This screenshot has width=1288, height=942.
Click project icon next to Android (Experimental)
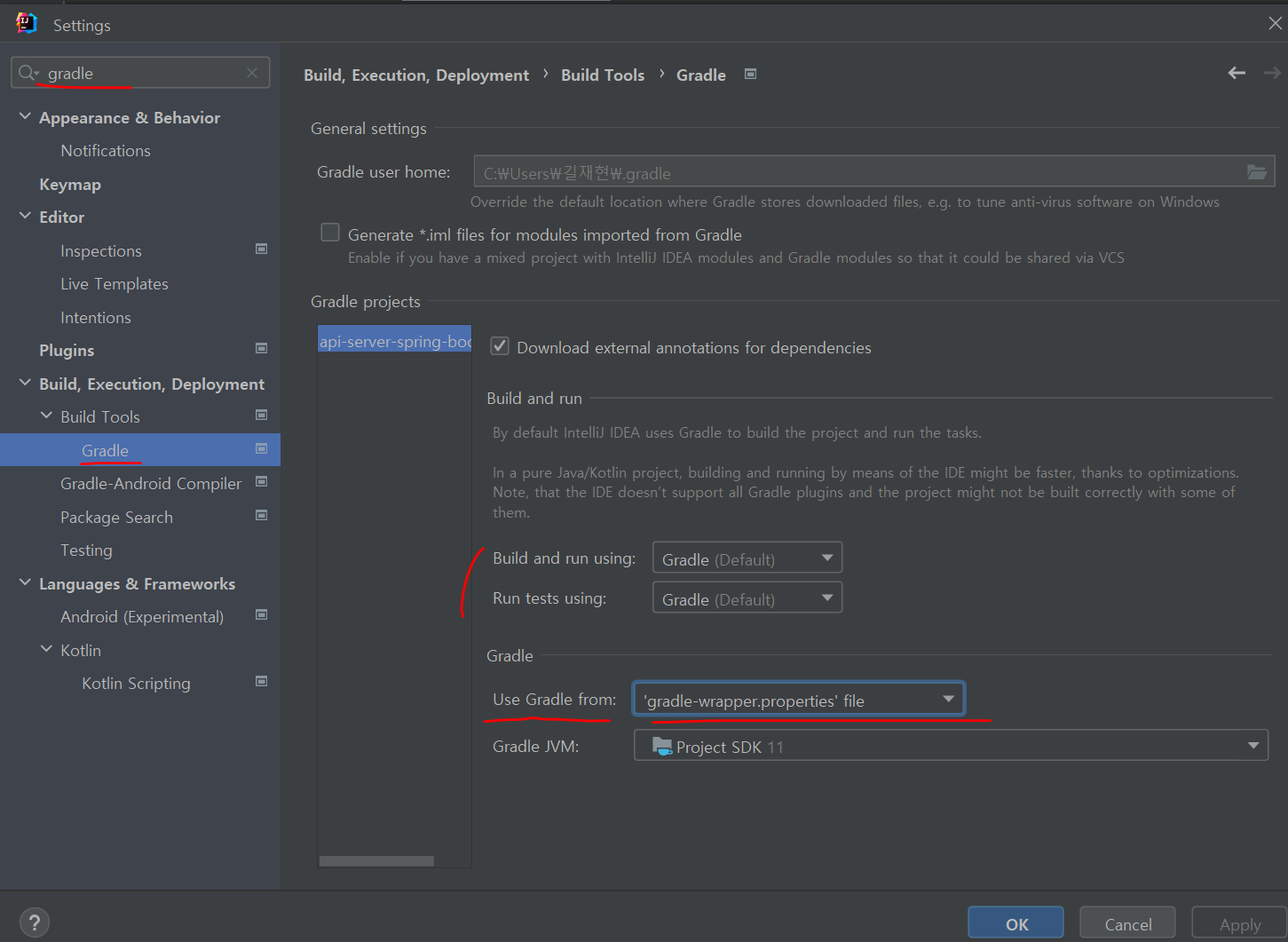[261, 615]
